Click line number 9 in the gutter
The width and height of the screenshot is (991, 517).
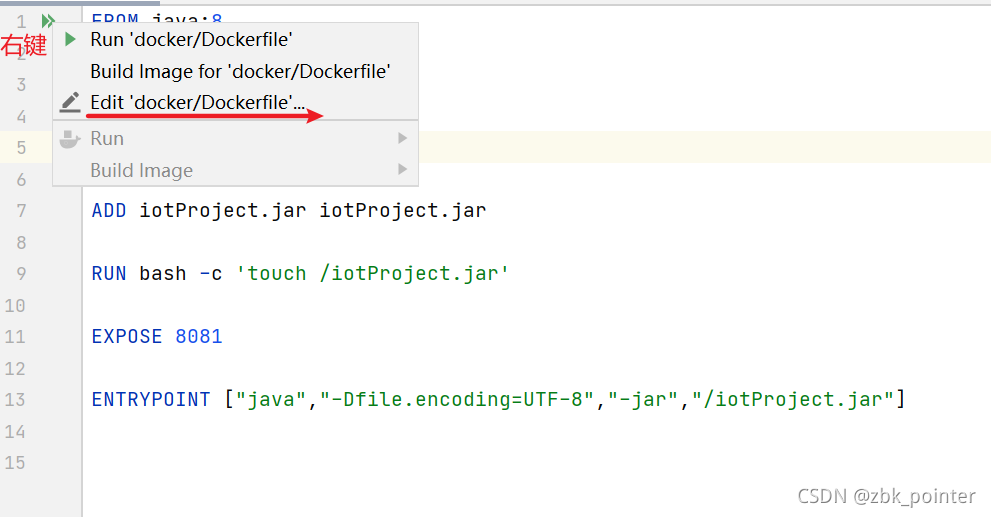click(x=21, y=274)
